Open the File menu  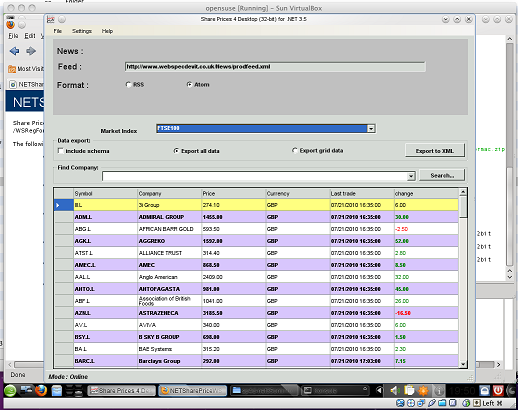coord(58,31)
